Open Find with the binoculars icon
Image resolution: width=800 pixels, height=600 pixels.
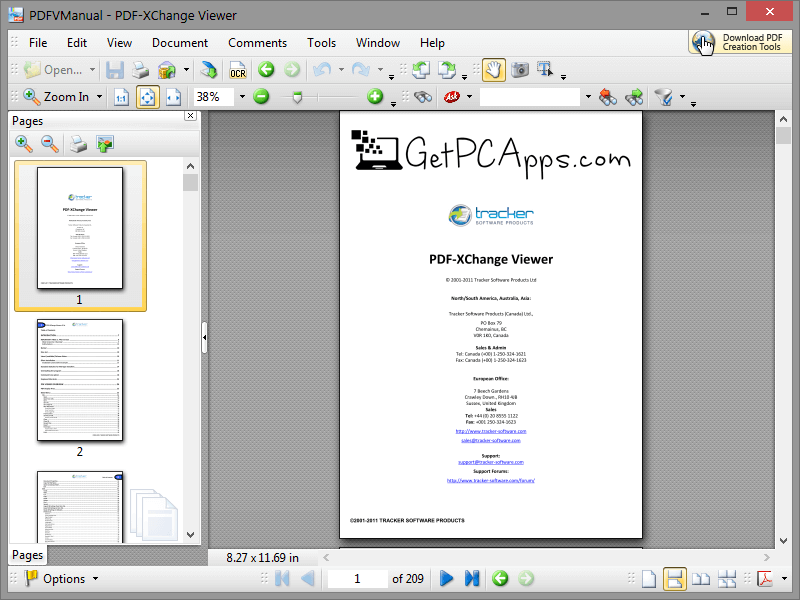423,96
